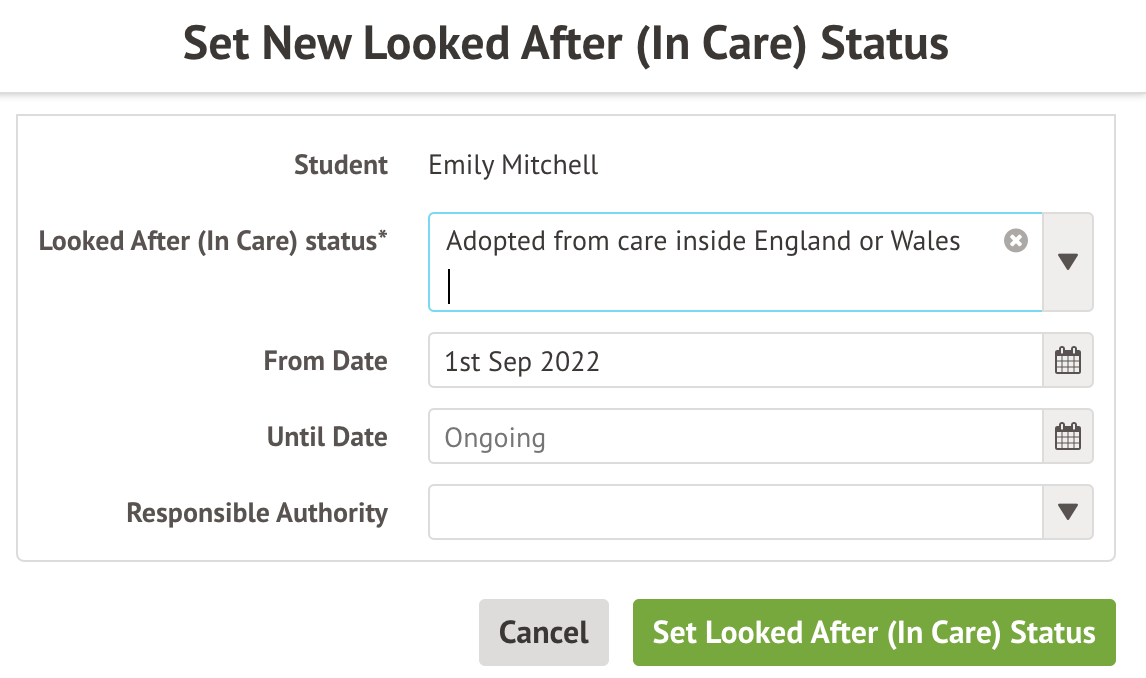Click the From Date field showing 1st Sep 2022
Image resolution: width=1146 pixels, height=678 pixels.
pyautogui.click(x=735, y=361)
